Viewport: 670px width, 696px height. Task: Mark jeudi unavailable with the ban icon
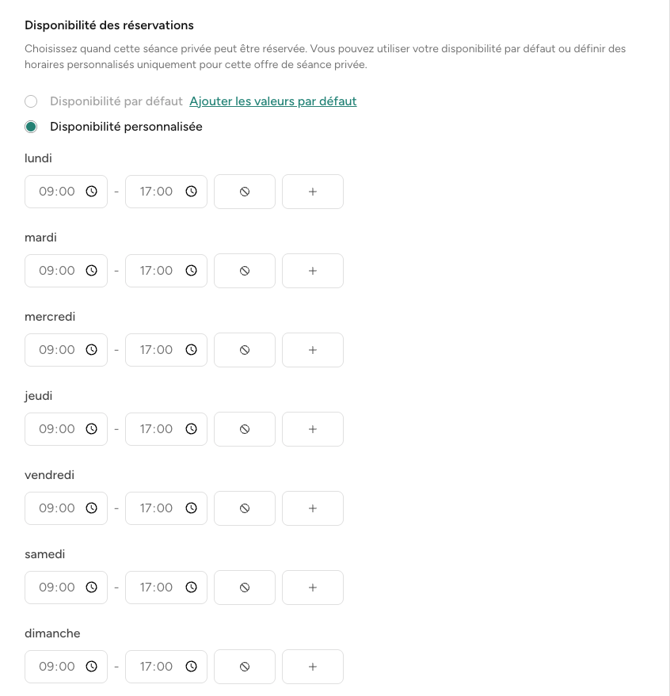(x=244, y=429)
